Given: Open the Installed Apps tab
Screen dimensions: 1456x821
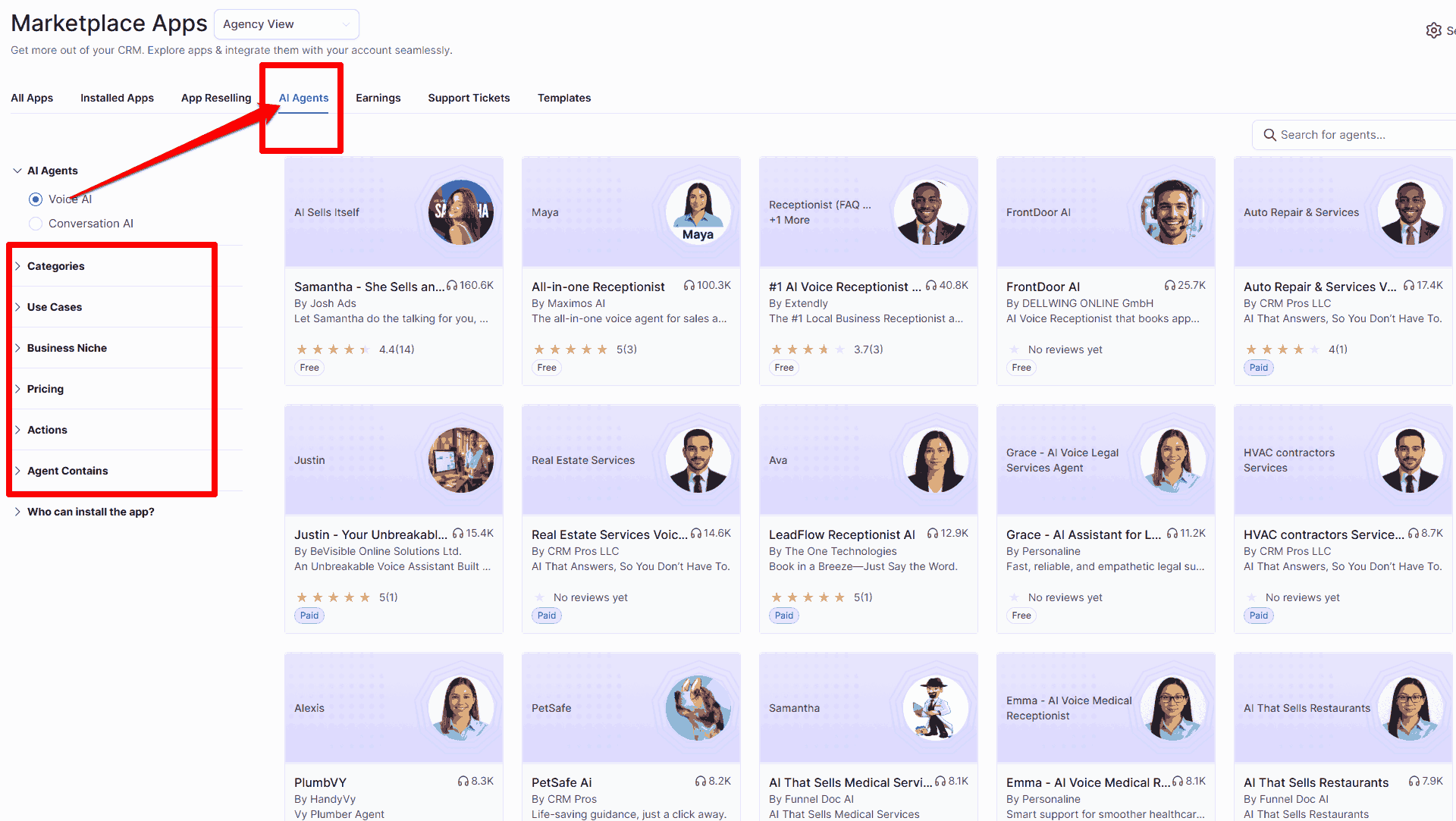Looking at the screenshot, I should [x=117, y=98].
